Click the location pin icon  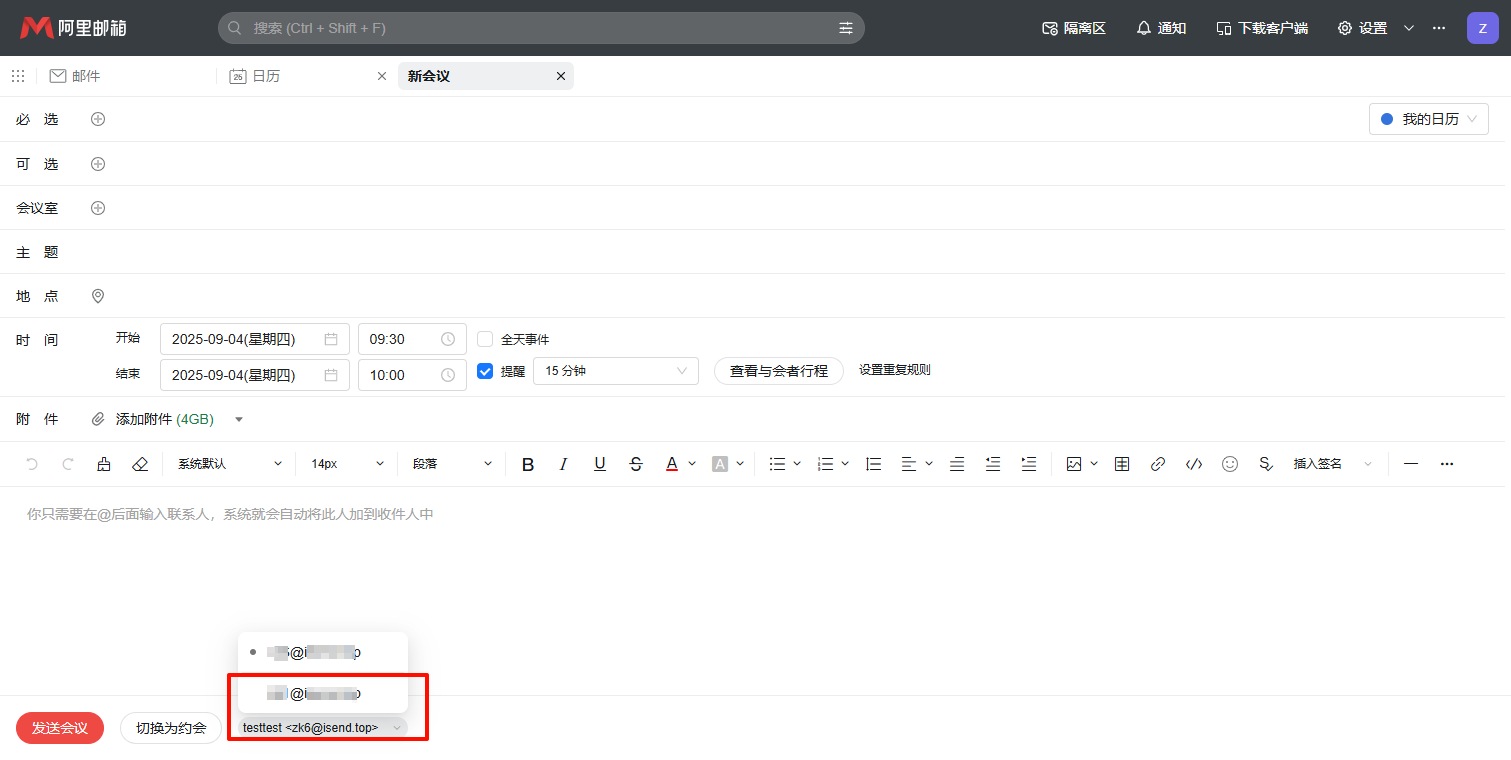[98, 296]
